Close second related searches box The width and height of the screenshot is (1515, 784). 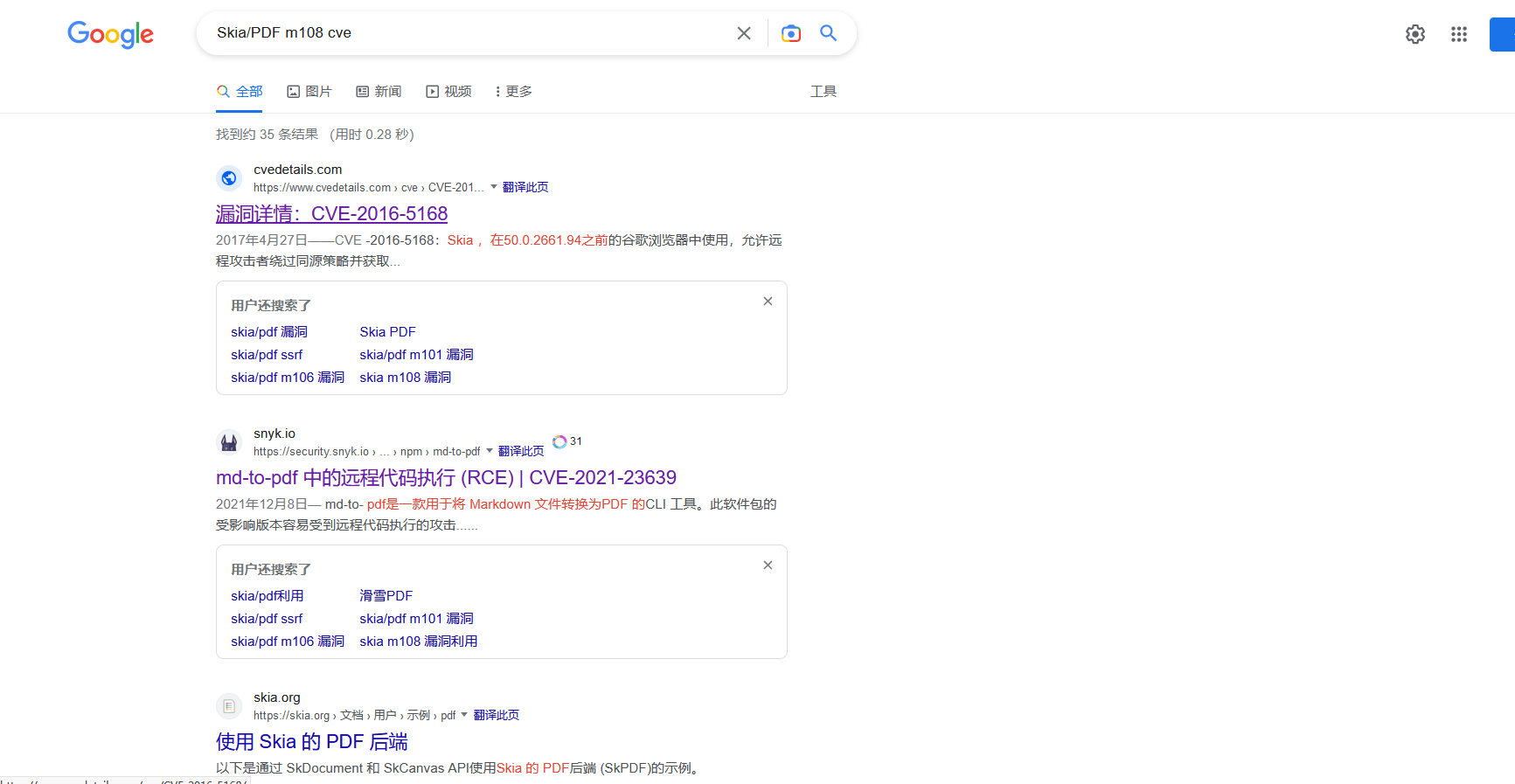click(x=768, y=565)
